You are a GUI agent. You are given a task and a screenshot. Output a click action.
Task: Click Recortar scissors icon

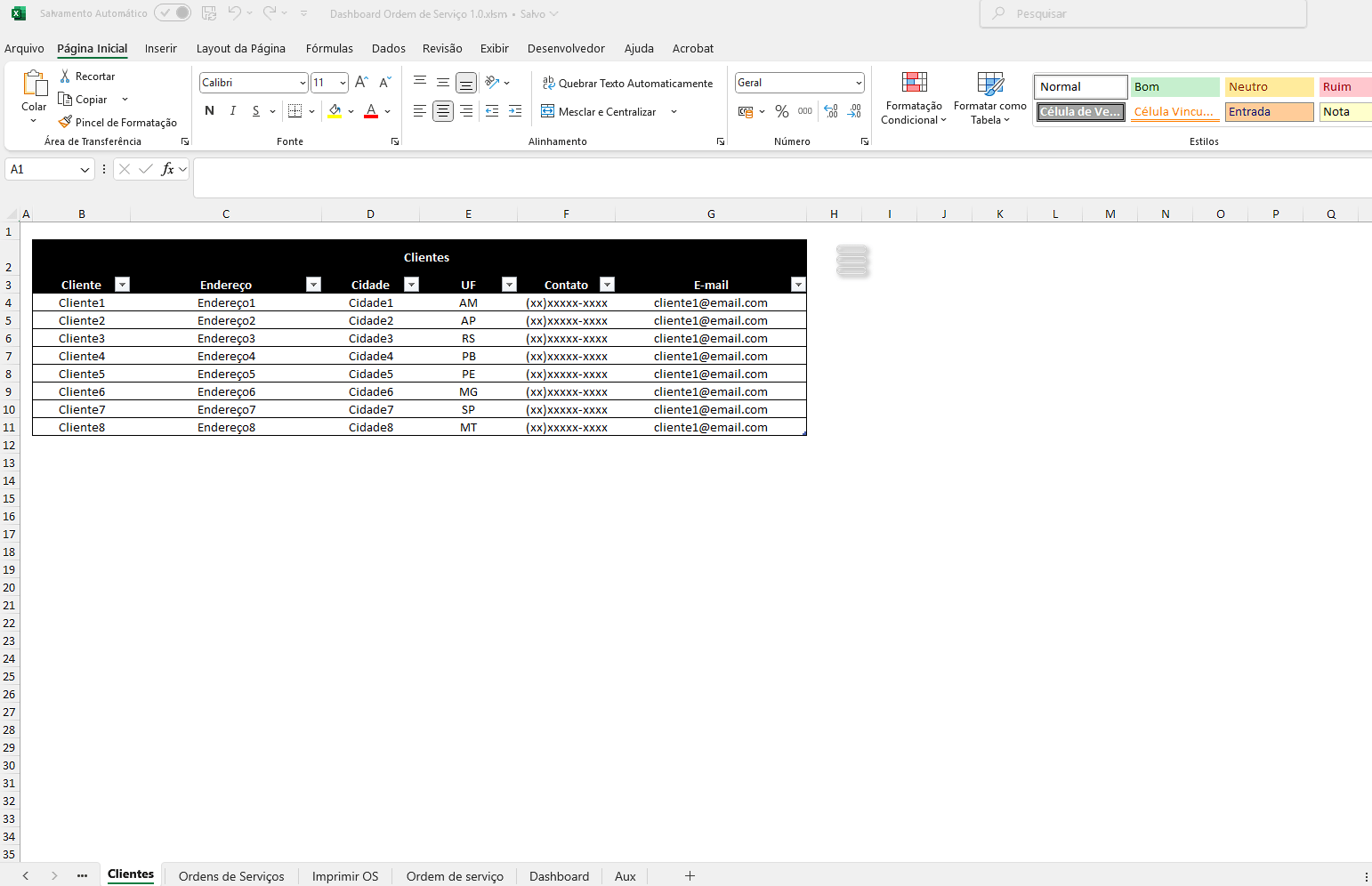click(x=65, y=77)
